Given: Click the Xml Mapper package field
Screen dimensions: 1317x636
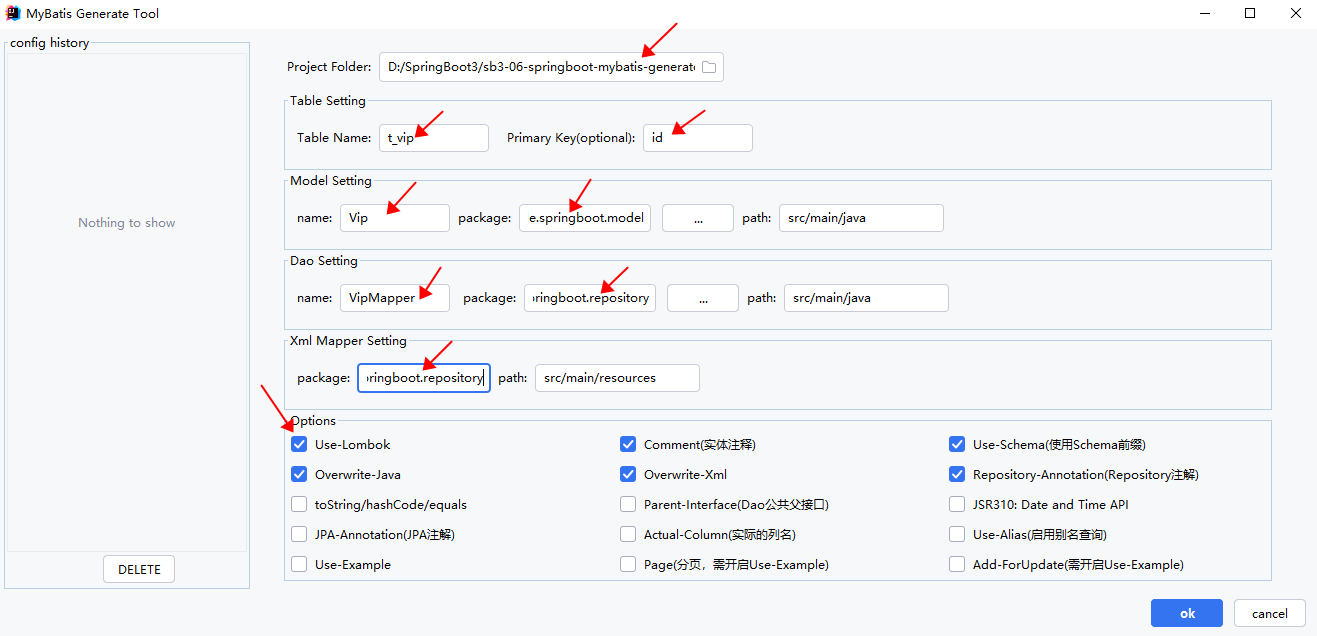Looking at the screenshot, I should [x=424, y=378].
